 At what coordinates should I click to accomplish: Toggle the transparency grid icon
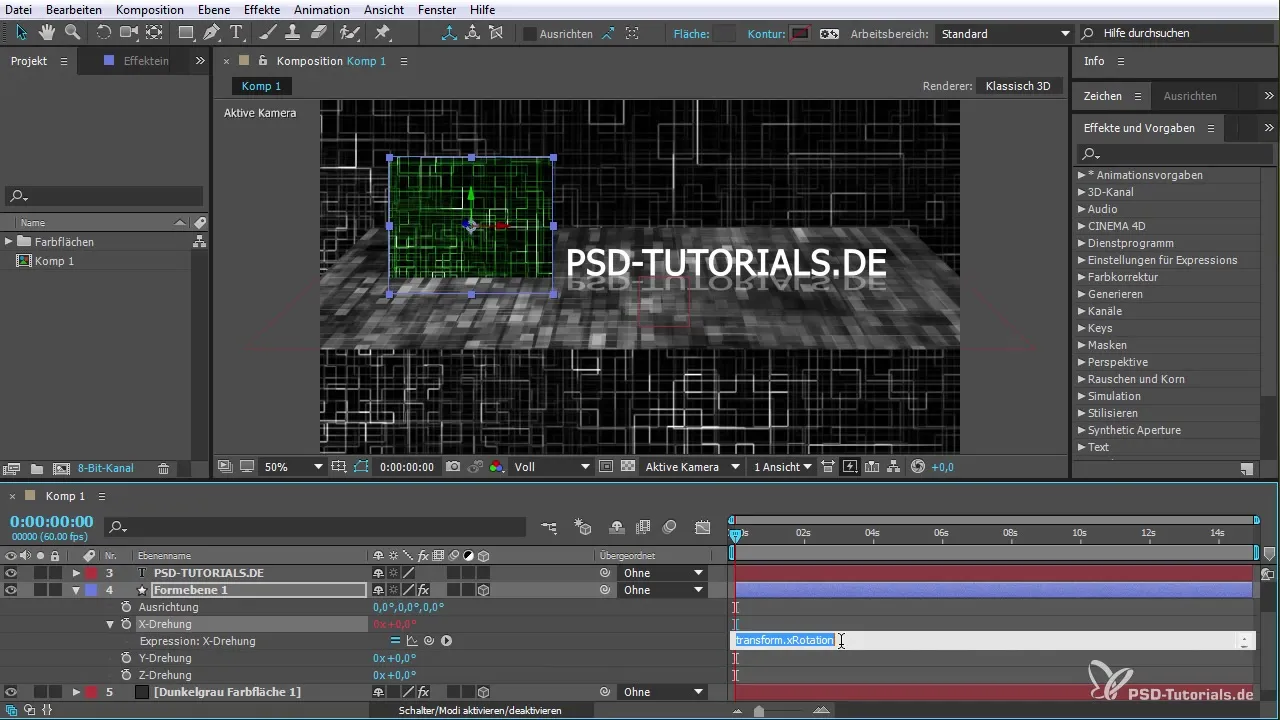tap(628, 467)
